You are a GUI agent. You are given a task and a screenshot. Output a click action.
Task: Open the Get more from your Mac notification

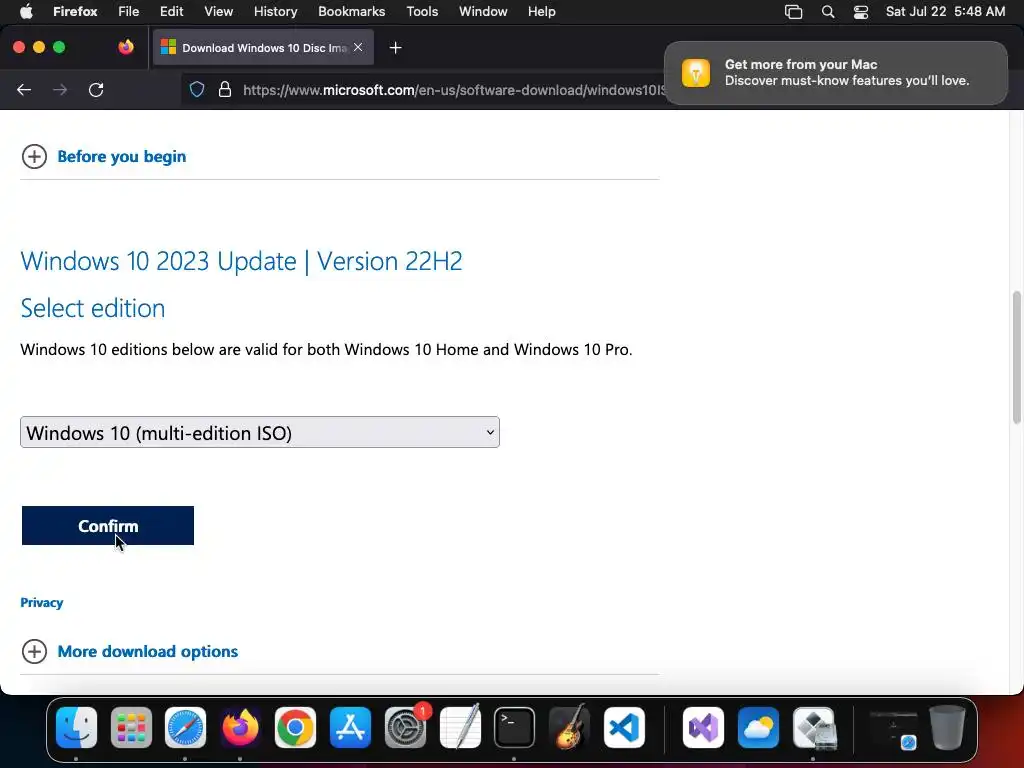click(835, 72)
